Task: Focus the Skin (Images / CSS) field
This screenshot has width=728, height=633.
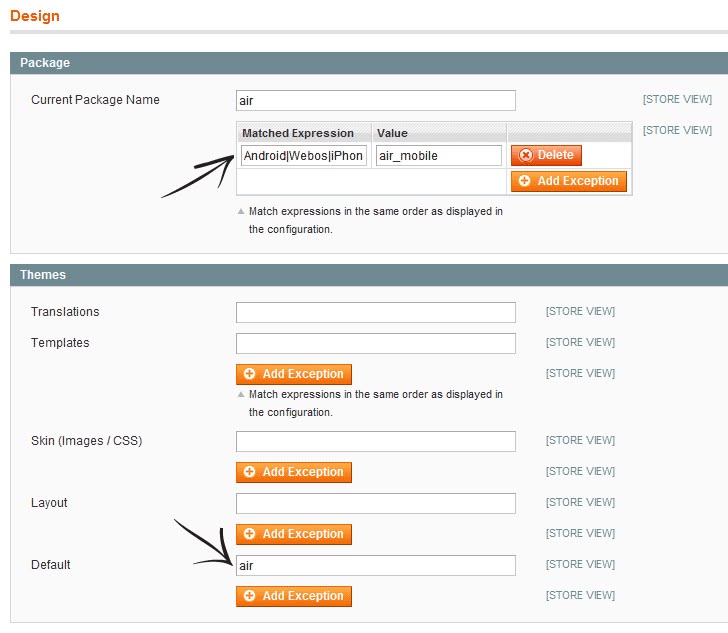Action: (x=375, y=441)
